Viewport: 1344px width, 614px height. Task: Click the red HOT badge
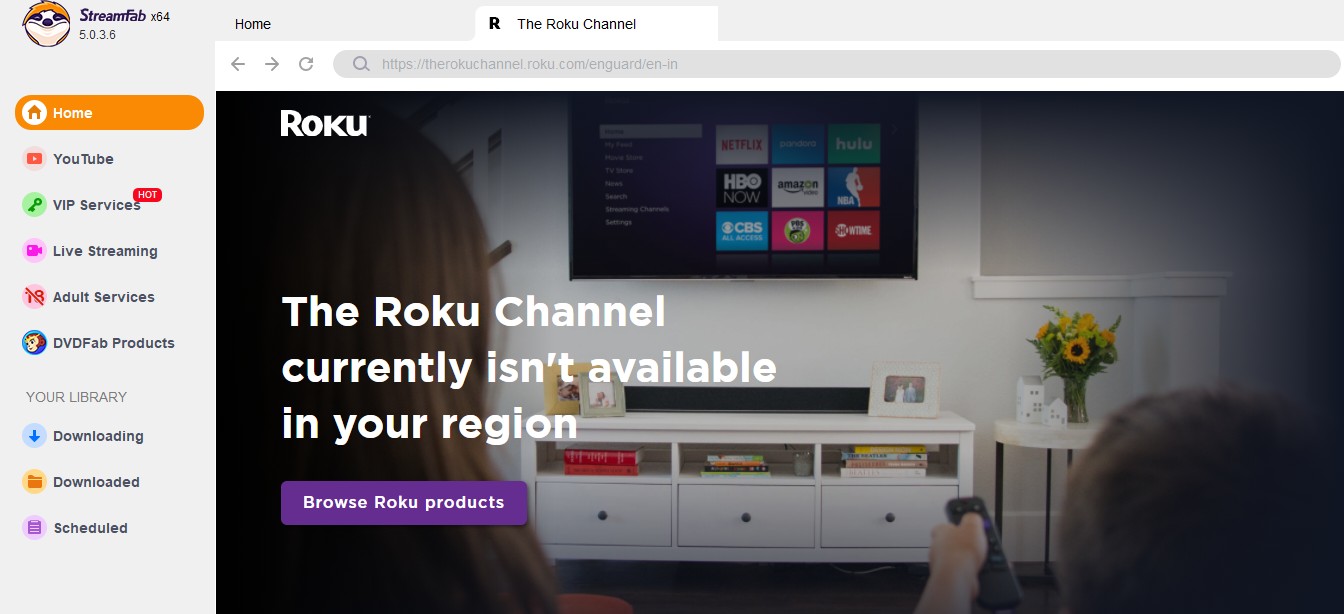point(148,195)
